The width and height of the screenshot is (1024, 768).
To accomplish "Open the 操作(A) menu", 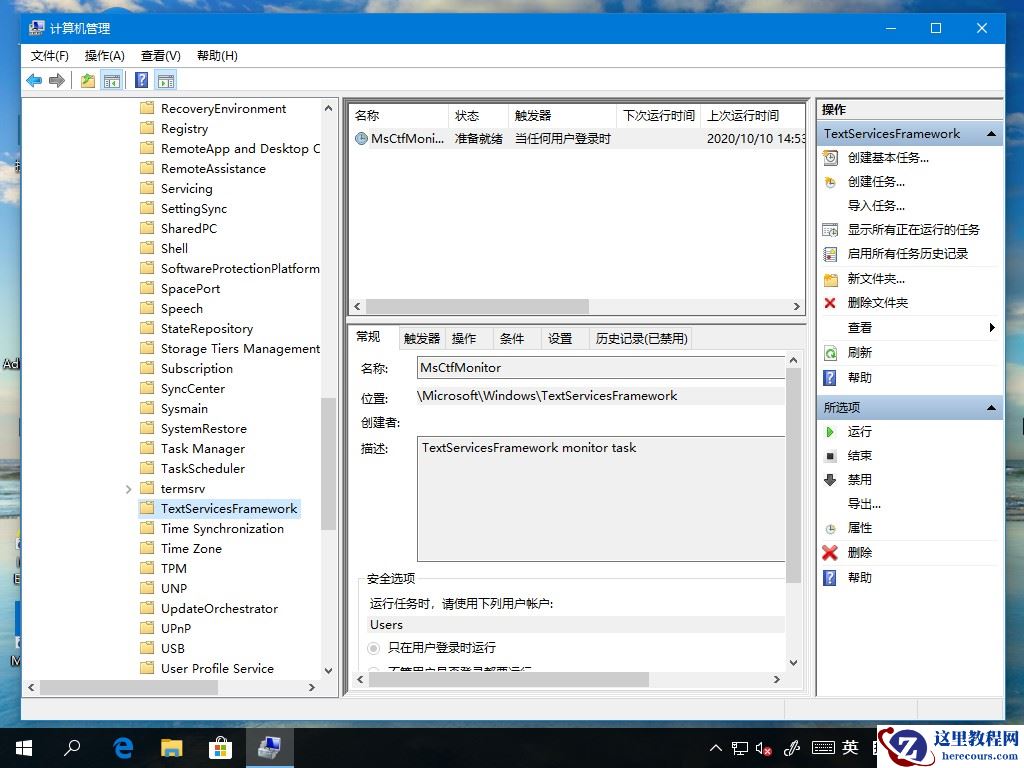I will [x=104, y=56].
